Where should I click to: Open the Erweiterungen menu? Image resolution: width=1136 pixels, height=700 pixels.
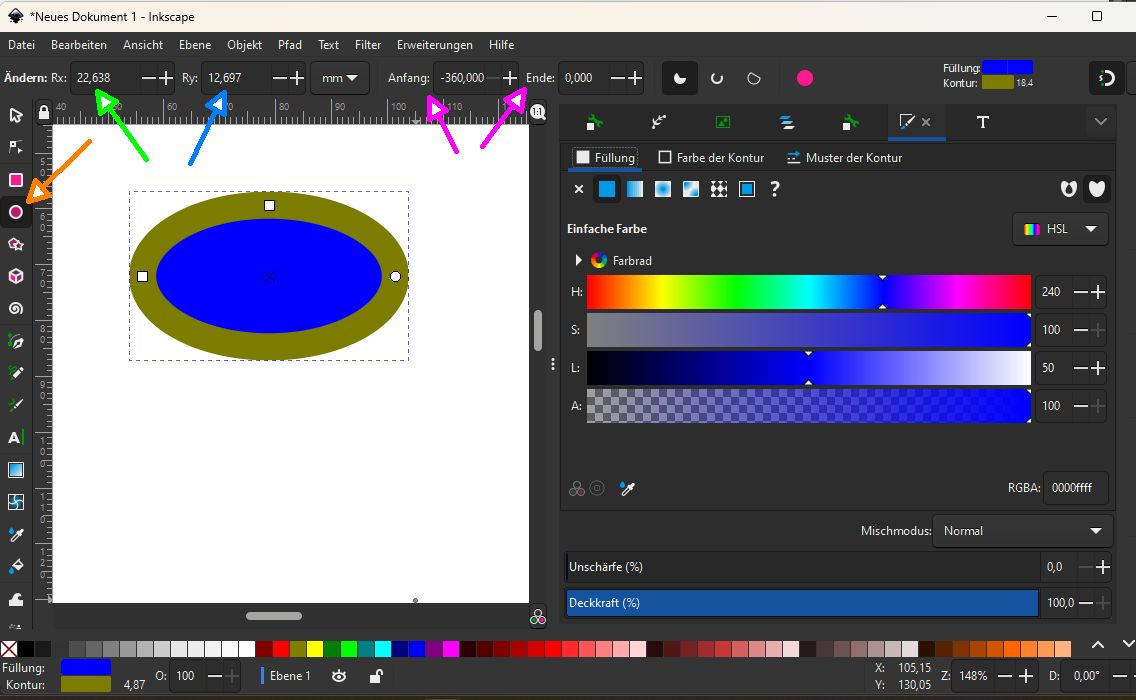[x=435, y=45]
